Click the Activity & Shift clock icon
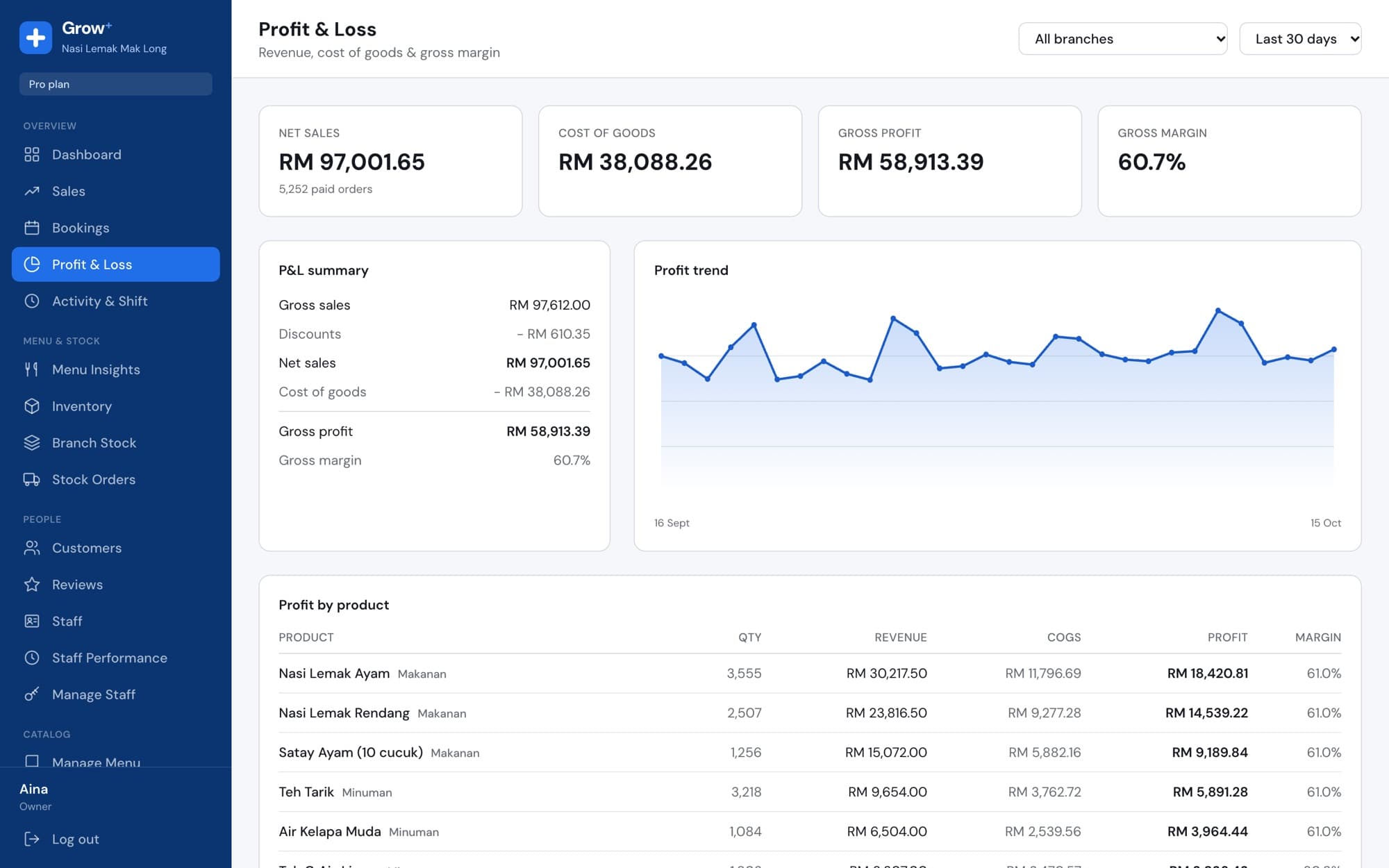The width and height of the screenshot is (1389, 868). point(32,301)
